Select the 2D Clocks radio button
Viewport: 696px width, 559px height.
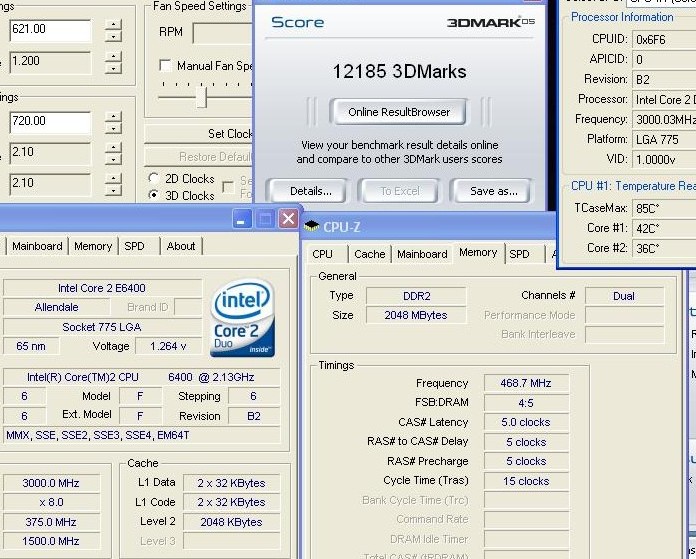(x=154, y=178)
